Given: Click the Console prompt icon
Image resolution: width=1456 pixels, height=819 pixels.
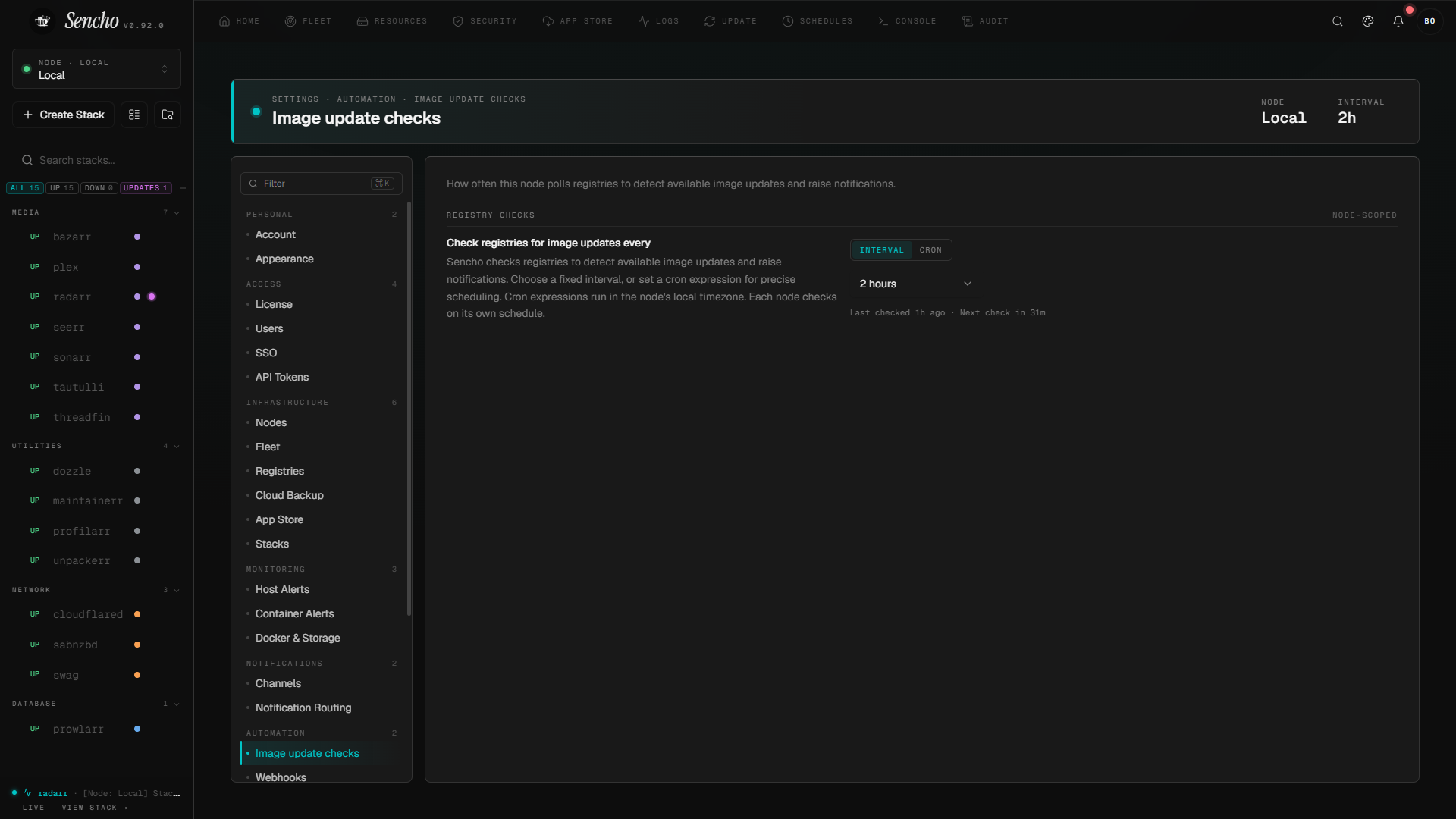Looking at the screenshot, I should click(x=883, y=21).
